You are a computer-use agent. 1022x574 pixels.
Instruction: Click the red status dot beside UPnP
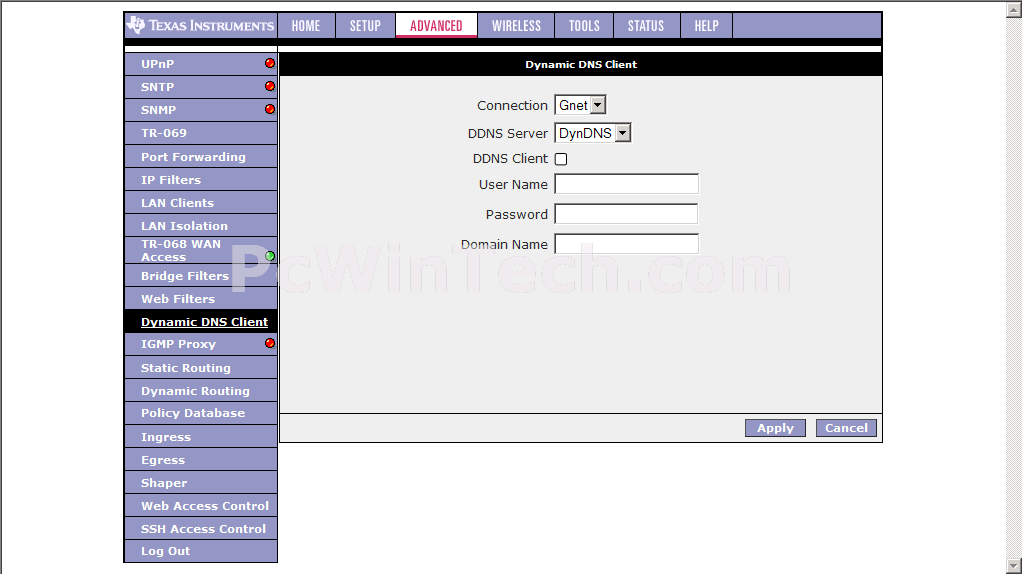click(x=270, y=63)
